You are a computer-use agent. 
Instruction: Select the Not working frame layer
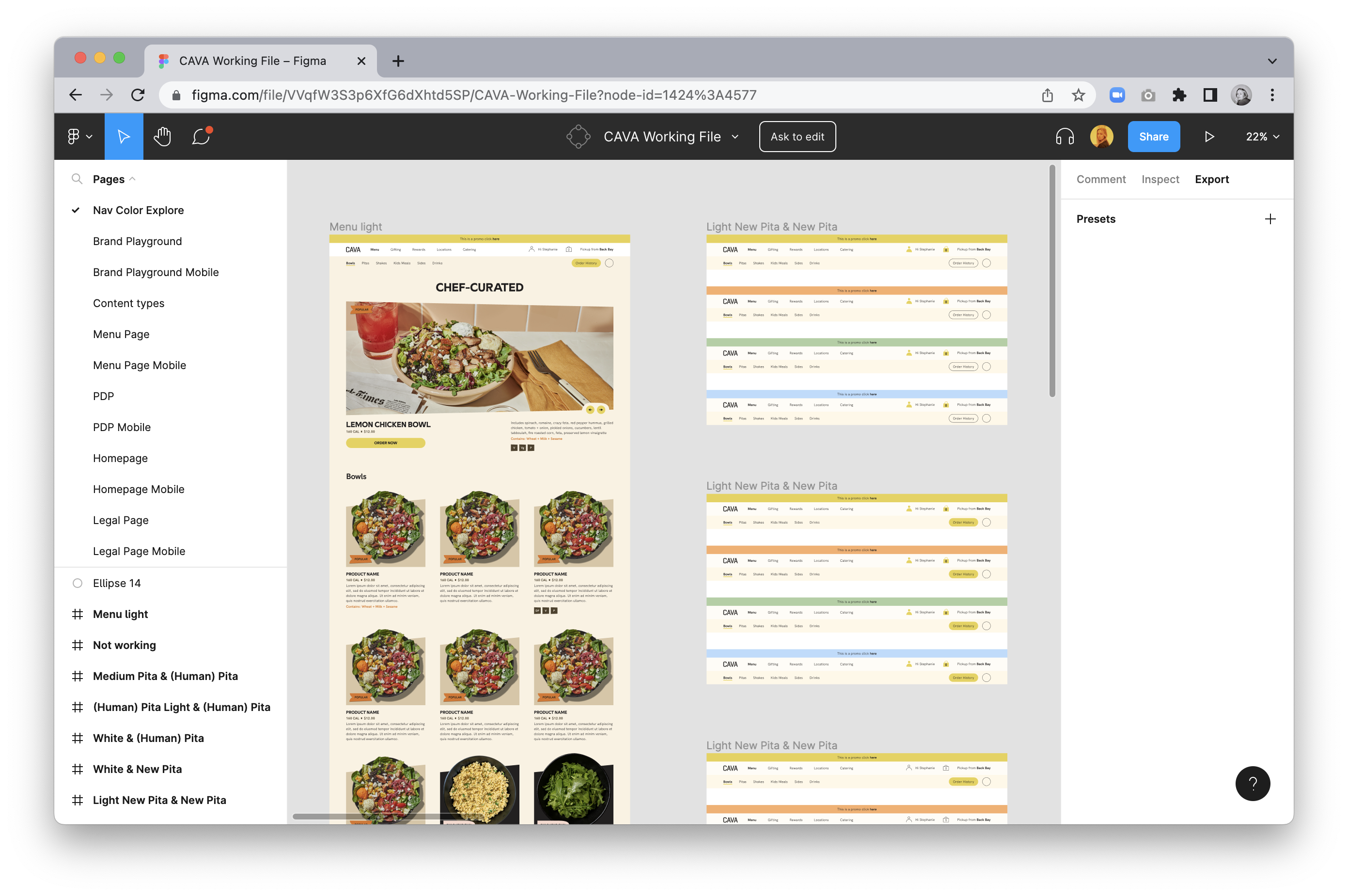[171, 645]
